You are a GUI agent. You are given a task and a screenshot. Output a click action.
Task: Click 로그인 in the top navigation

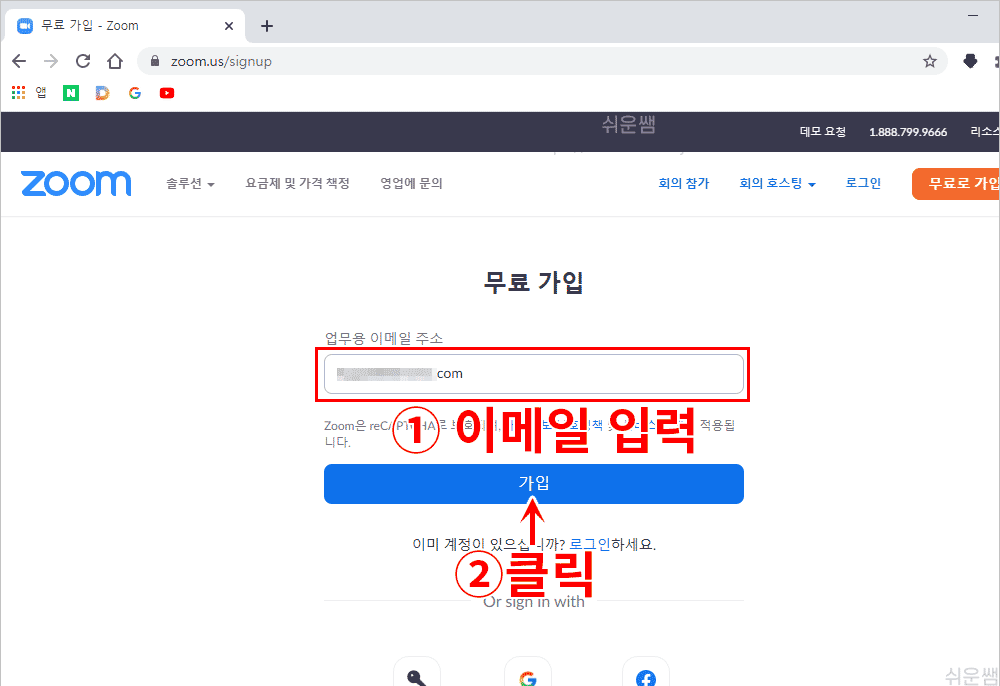click(x=863, y=184)
